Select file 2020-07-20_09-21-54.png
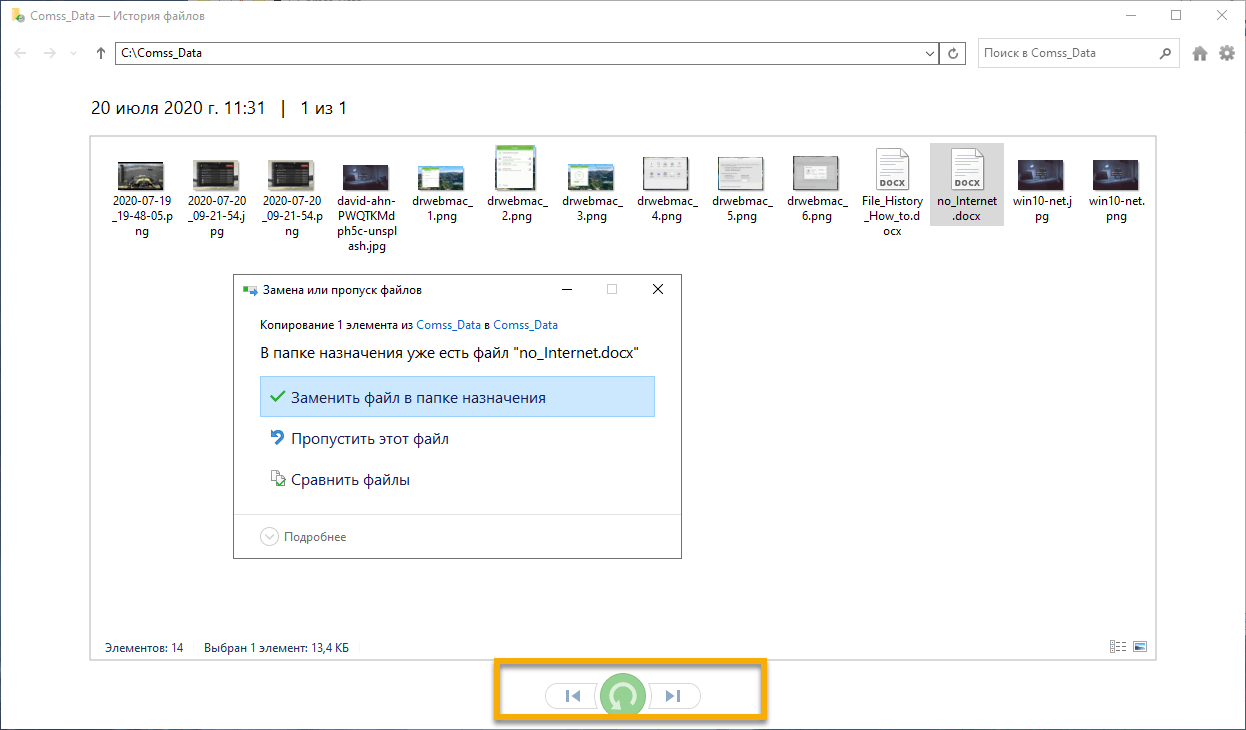 [x=291, y=193]
